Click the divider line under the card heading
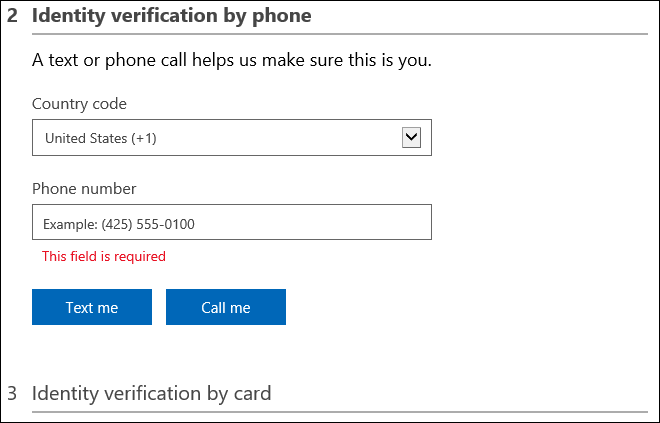Viewport: 660px width, 423px height. 340,411
